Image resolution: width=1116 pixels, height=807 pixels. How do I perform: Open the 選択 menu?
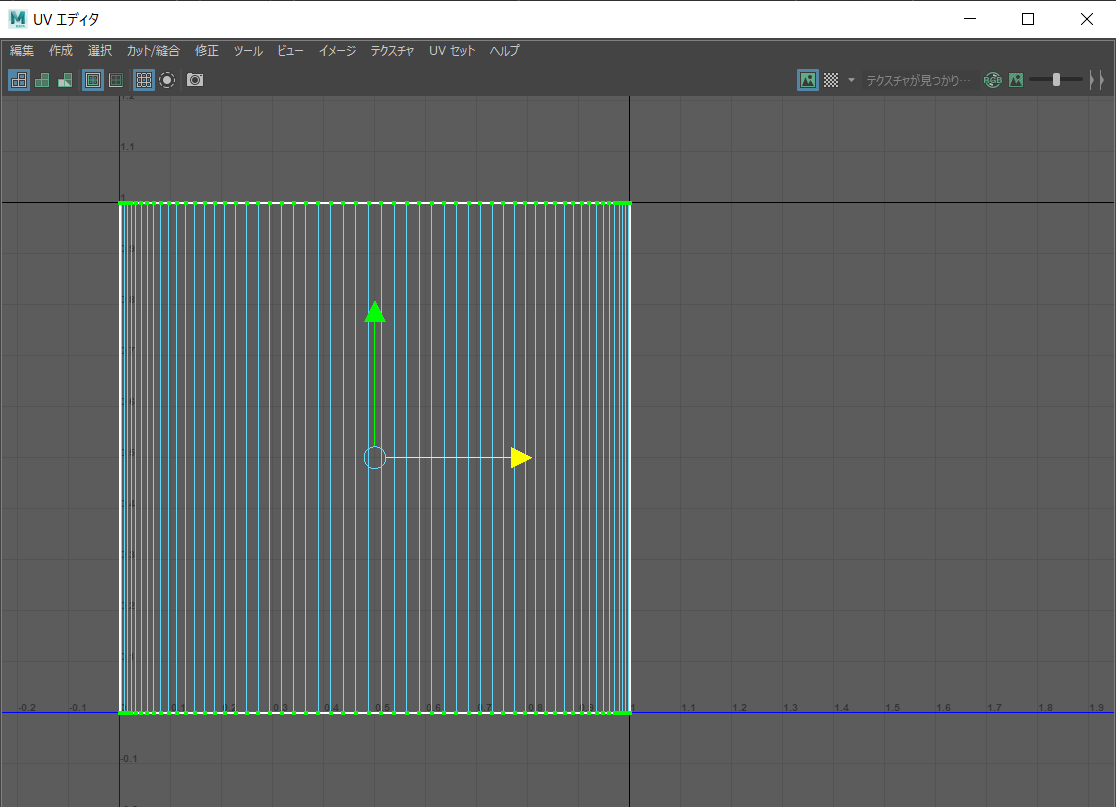click(x=100, y=51)
